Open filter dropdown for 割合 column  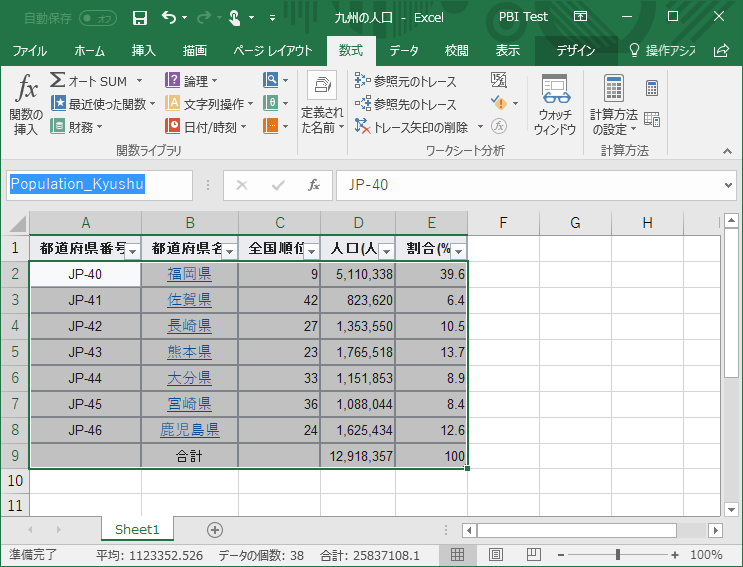[458, 251]
